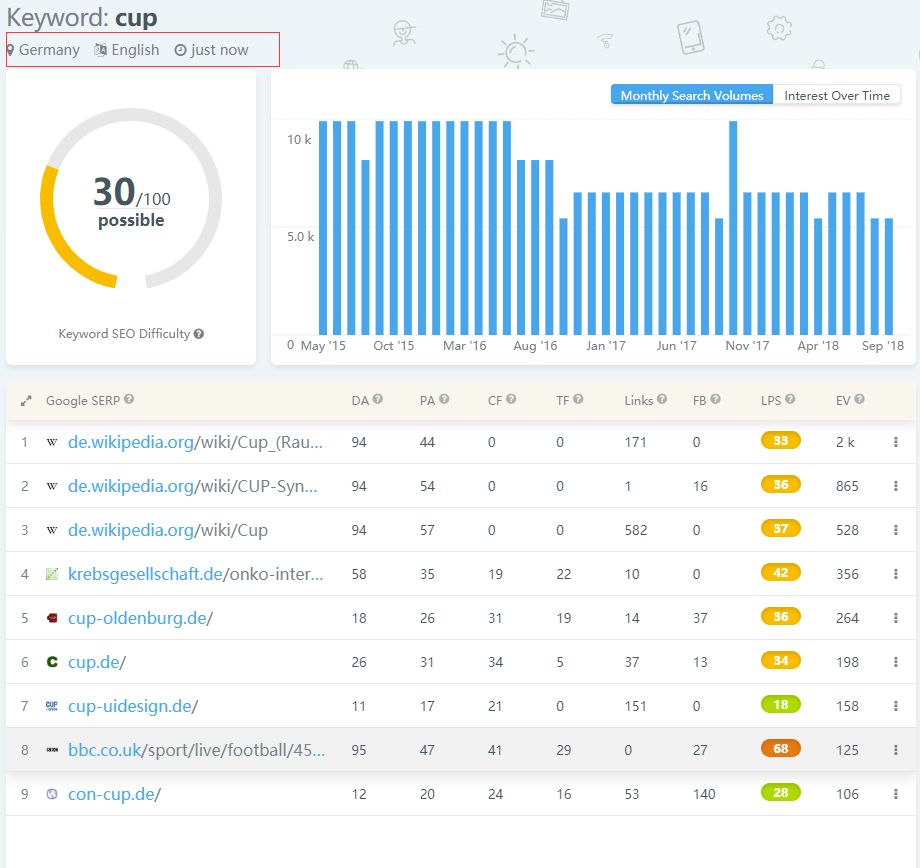The image size is (920, 868).
Task: Click the LPS 68 badge for bbc.co.uk
Action: click(780, 749)
